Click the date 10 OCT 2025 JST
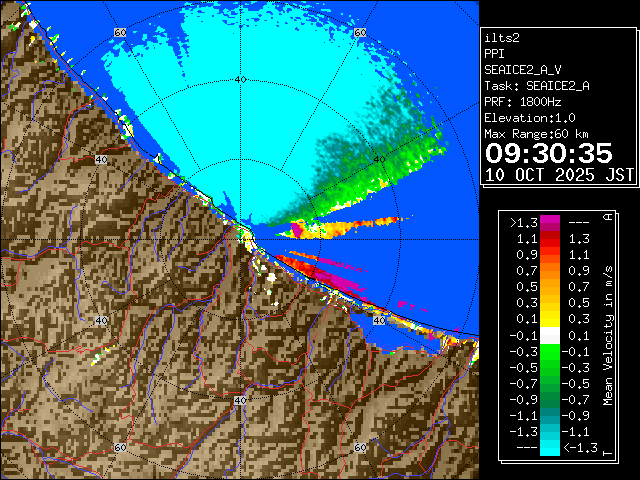Viewport: 640px width, 480px height. pos(559,174)
